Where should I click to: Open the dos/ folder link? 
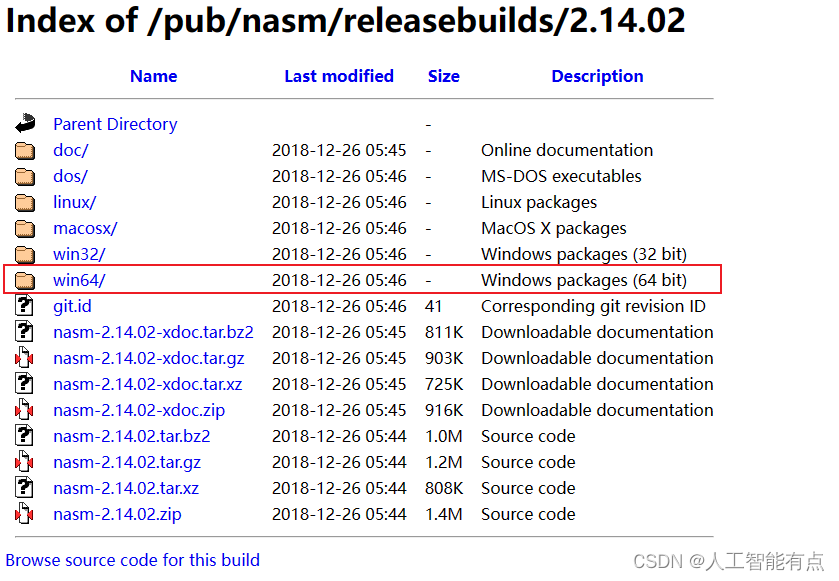click(70, 176)
